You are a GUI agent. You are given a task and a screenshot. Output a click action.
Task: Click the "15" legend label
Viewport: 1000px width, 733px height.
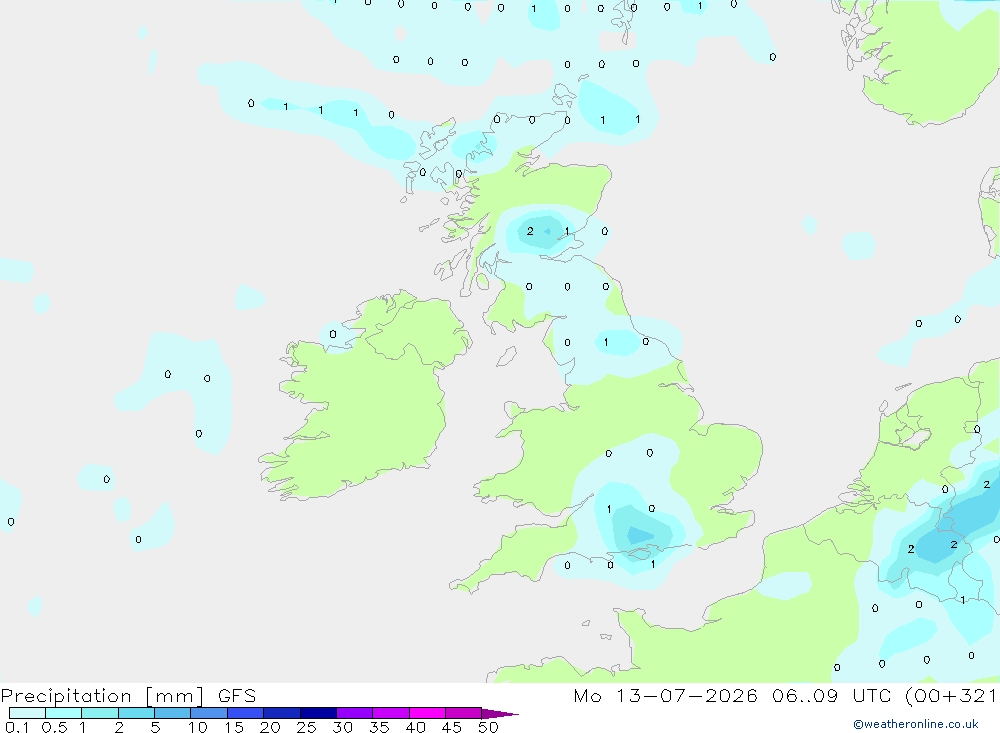point(234,727)
